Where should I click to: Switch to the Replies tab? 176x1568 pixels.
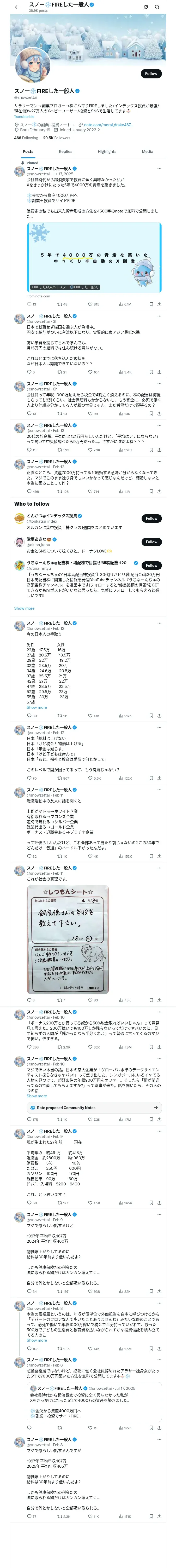click(65, 152)
